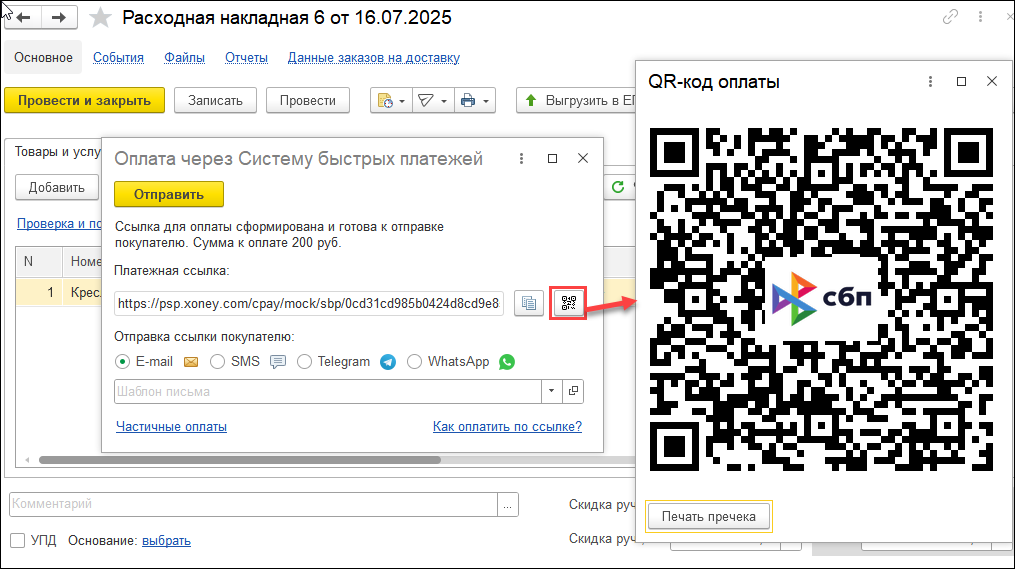Go forward with the right arrow button
This screenshot has height=569, width=1015.
(x=59, y=17)
